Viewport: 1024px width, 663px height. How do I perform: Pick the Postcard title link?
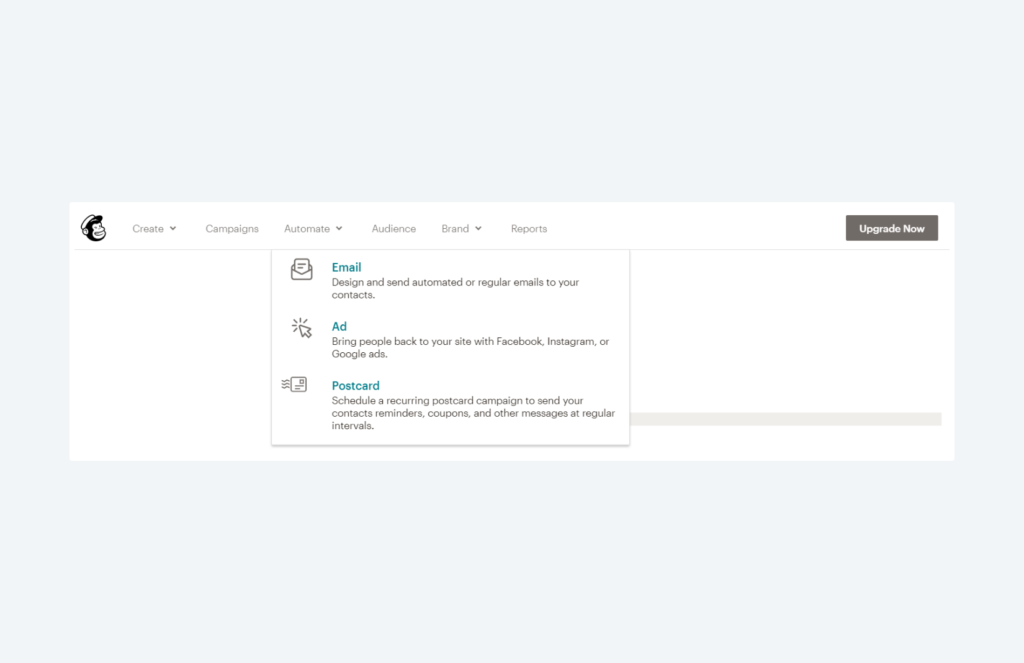point(355,386)
